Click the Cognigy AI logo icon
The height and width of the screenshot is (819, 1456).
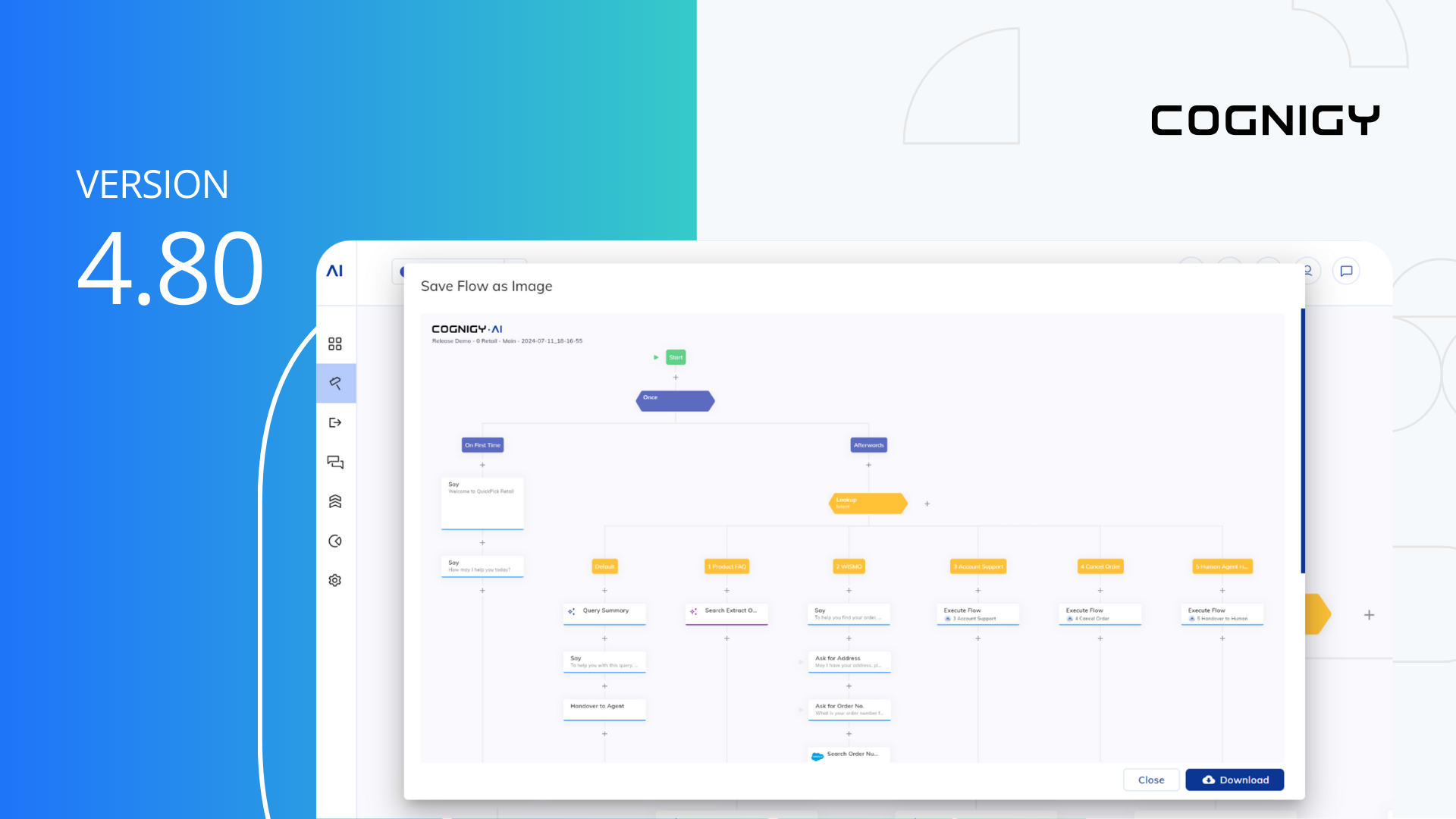point(336,270)
